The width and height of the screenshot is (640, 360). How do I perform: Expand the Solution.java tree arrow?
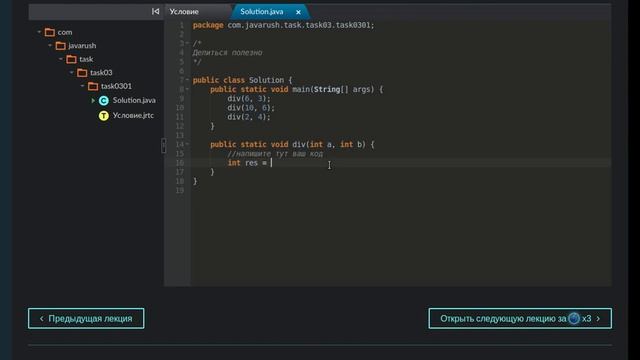click(x=93, y=100)
